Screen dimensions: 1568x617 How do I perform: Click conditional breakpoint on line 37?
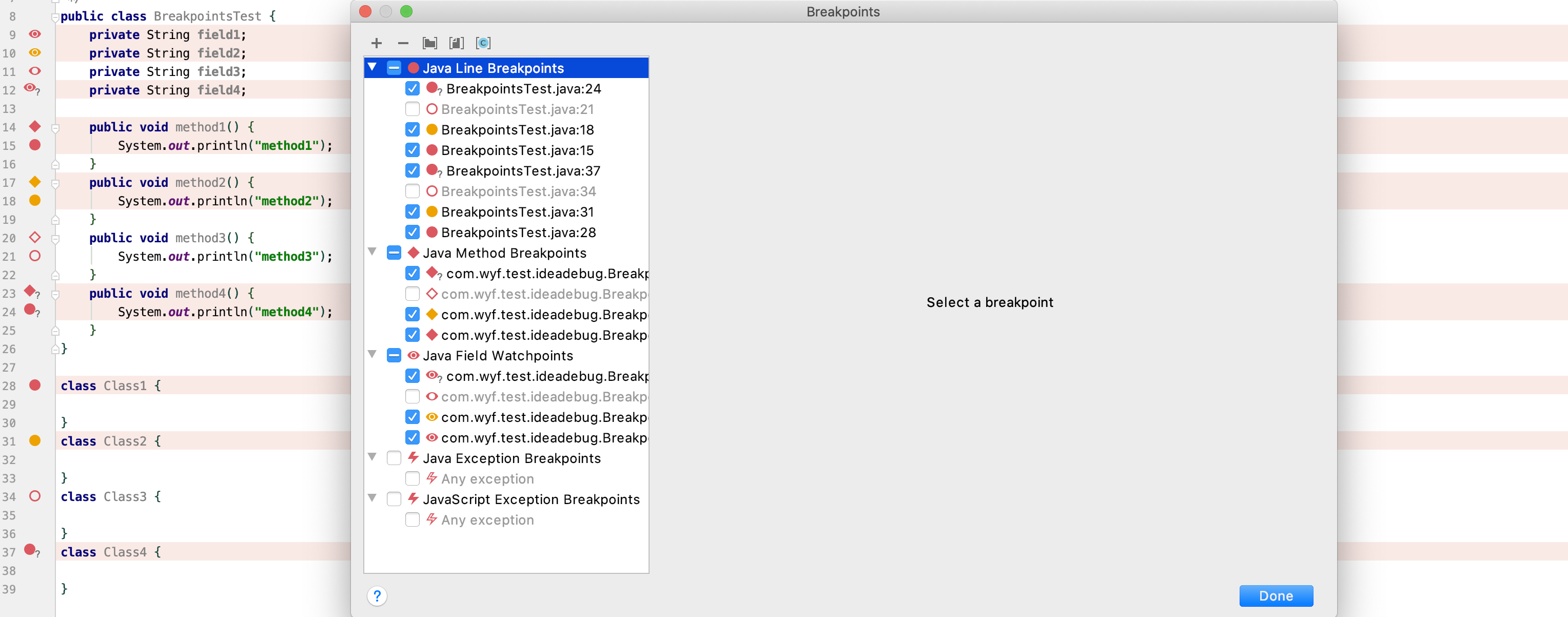click(32, 551)
